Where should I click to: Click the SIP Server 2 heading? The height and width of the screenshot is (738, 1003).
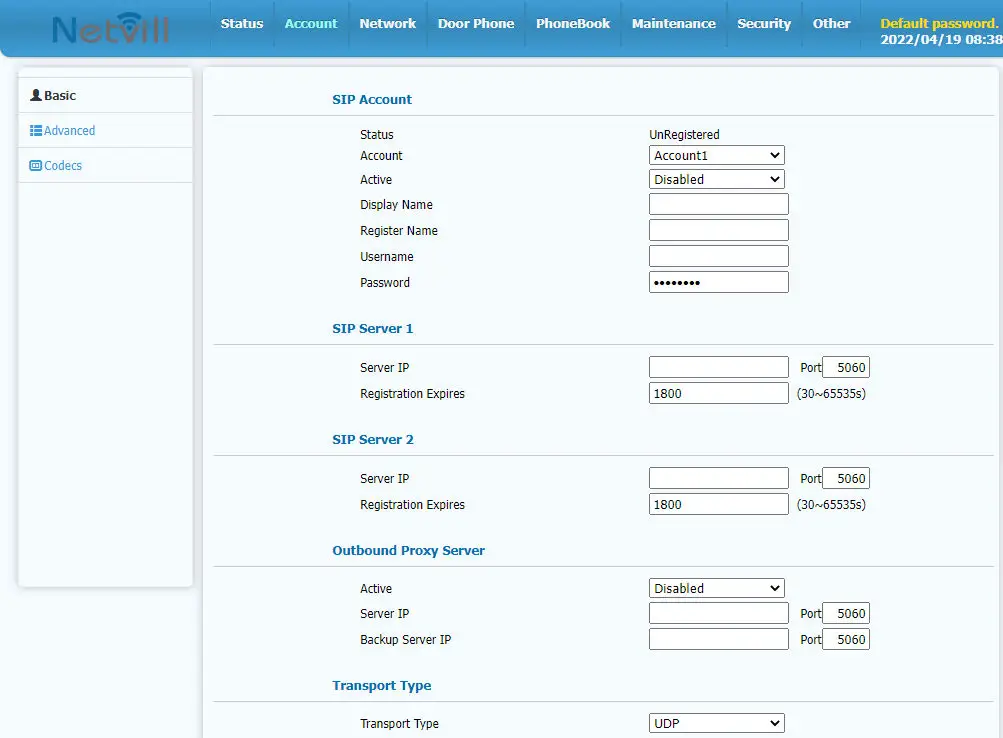[373, 440]
